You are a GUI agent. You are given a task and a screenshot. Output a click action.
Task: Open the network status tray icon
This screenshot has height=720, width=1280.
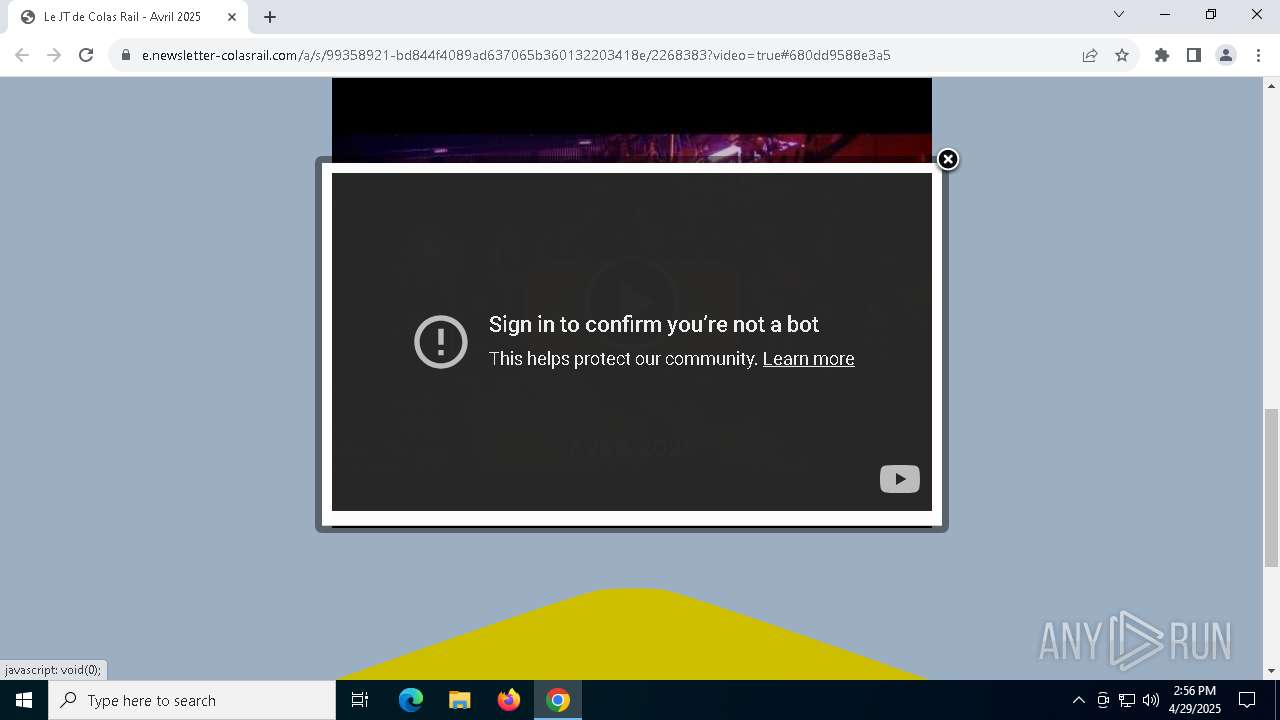pyautogui.click(x=1127, y=700)
